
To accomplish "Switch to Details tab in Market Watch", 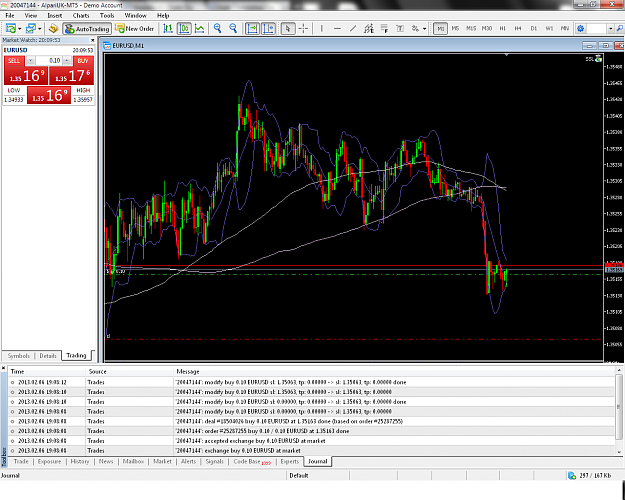I will tap(48, 356).
